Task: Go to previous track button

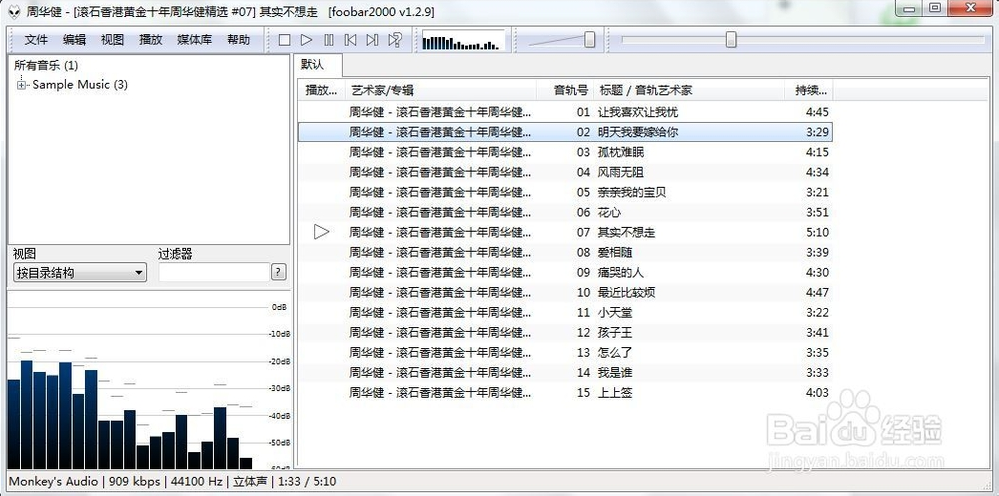Action: [350, 40]
